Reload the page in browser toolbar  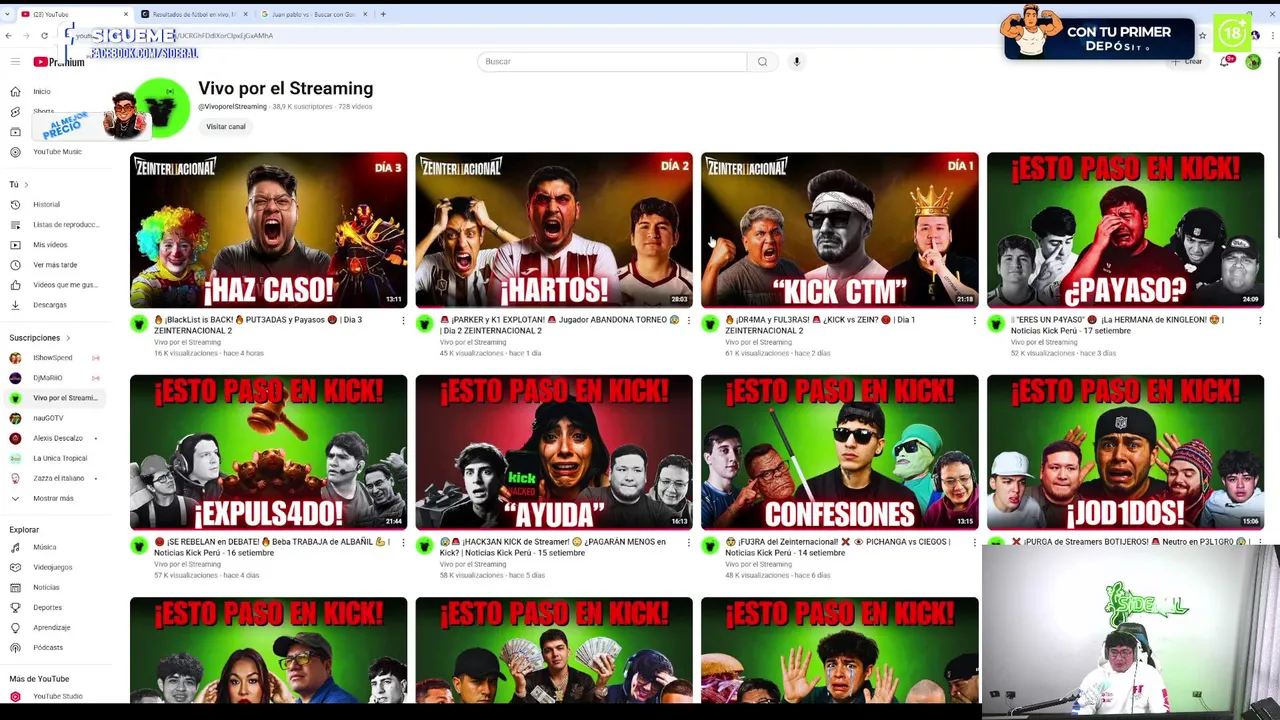pos(45,35)
